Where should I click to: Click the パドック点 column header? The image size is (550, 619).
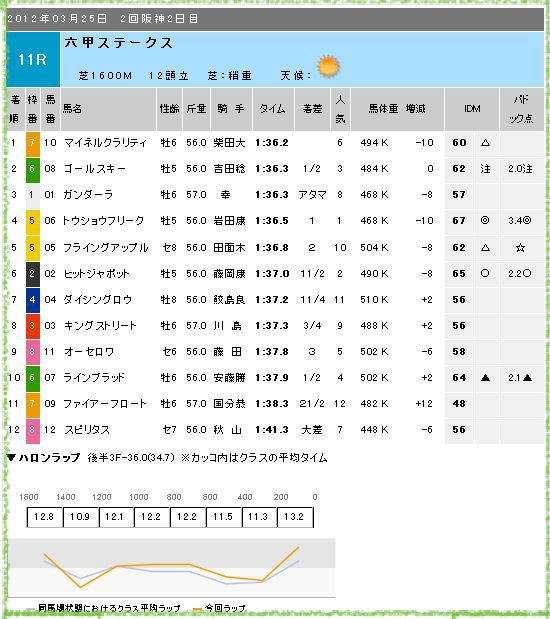(521, 109)
